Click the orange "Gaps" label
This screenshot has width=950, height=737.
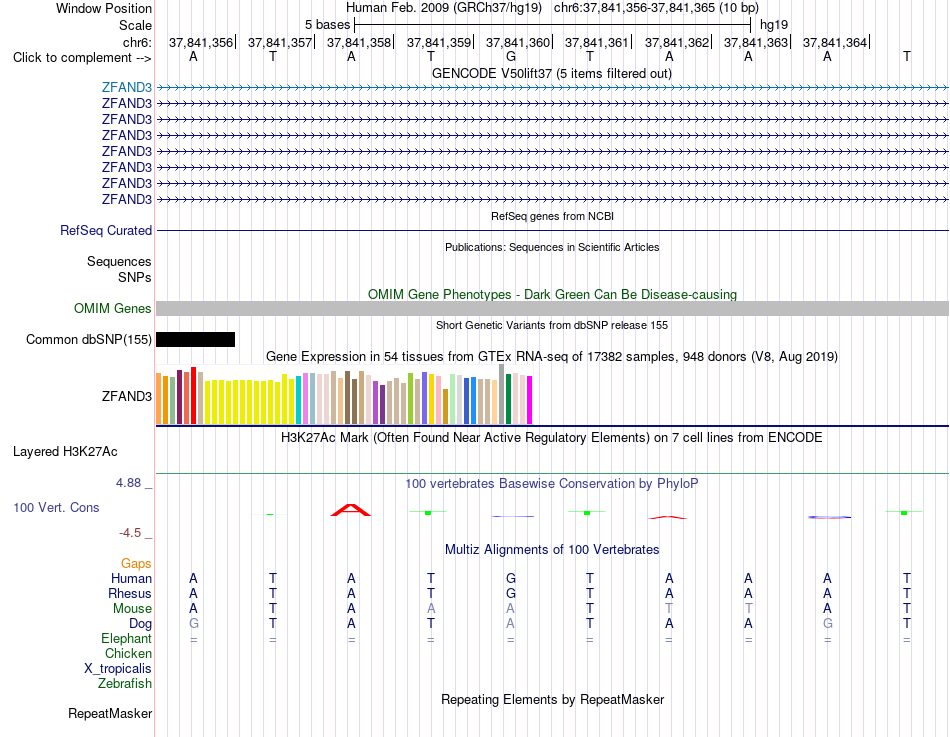coord(136,564)
